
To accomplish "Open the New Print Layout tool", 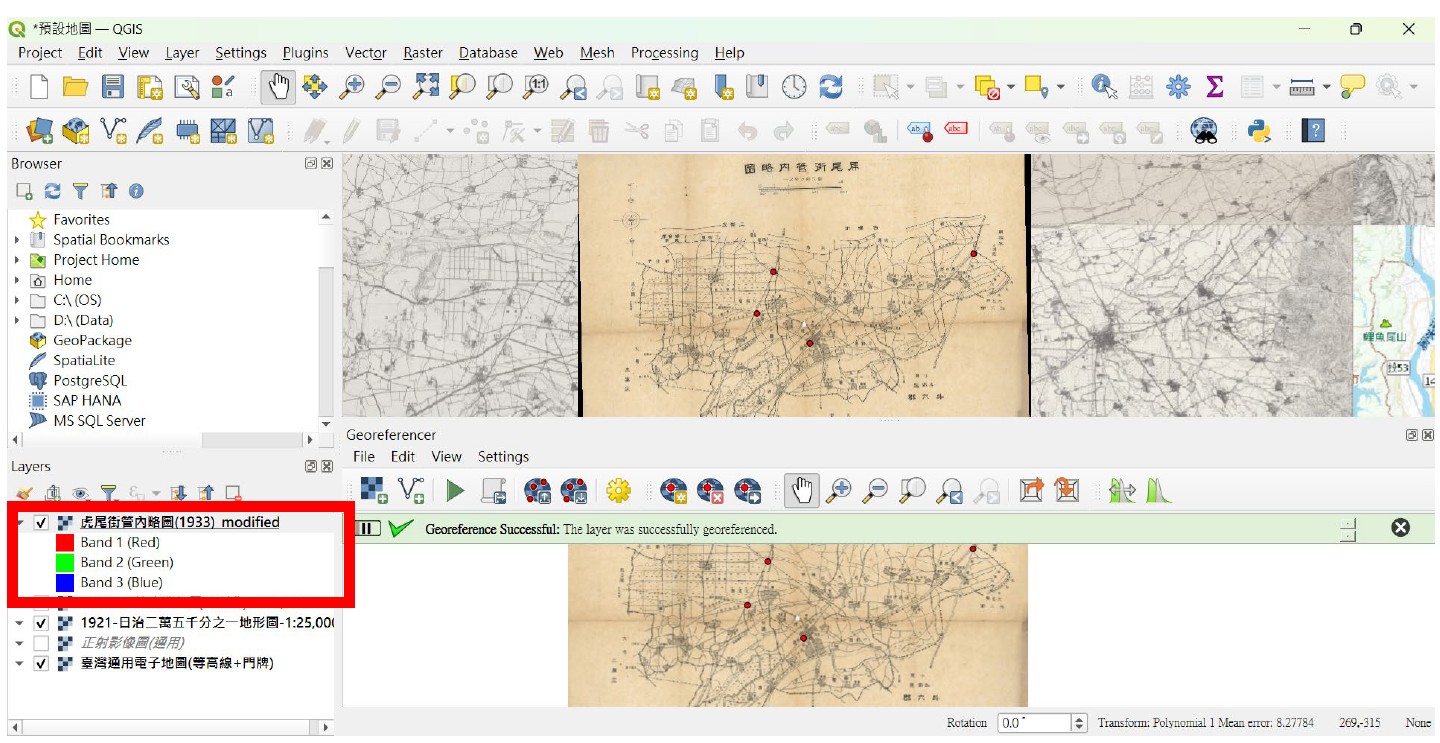I will (150, 88).
